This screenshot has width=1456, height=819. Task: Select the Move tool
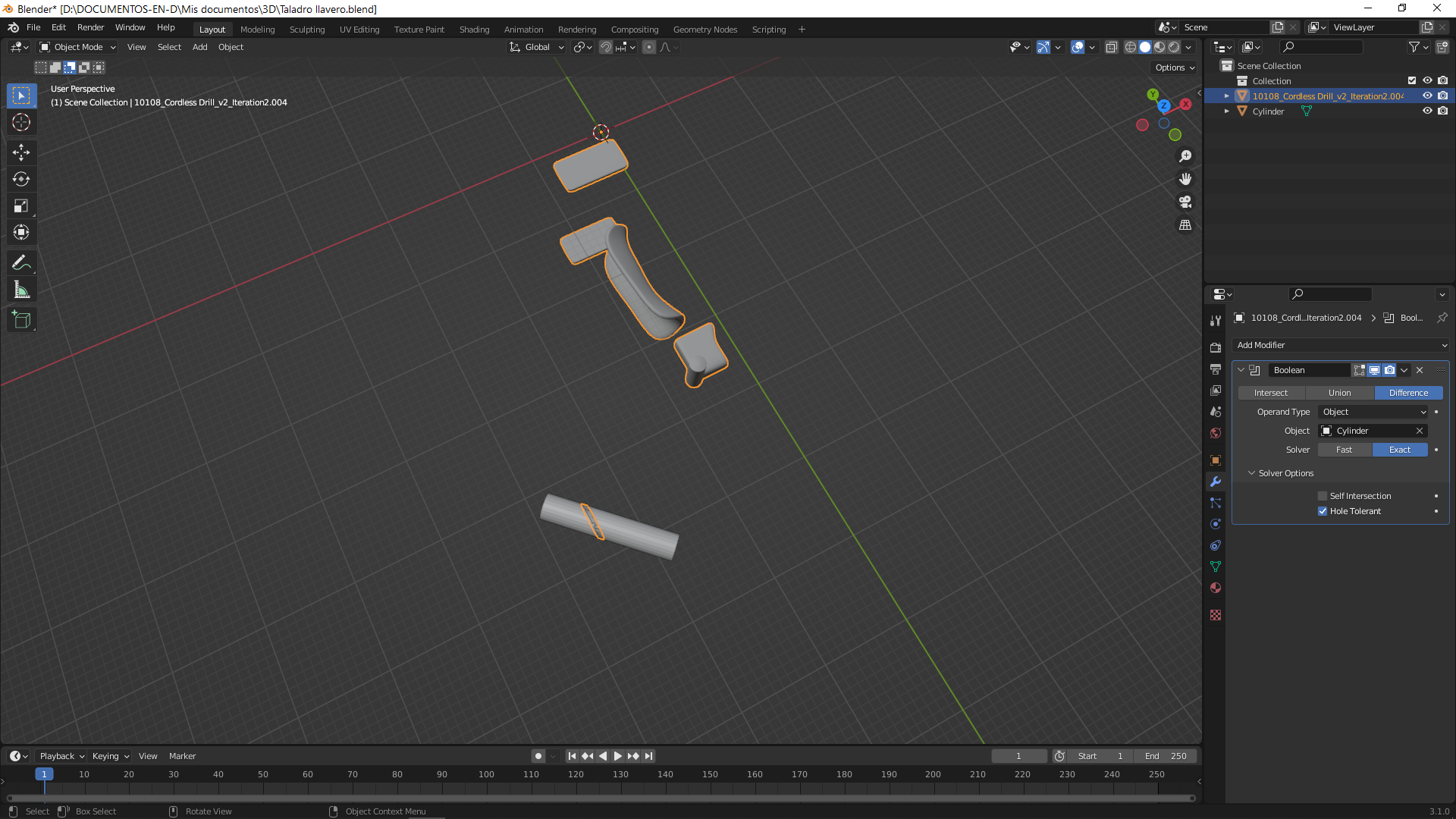click(x=21, y=152)
